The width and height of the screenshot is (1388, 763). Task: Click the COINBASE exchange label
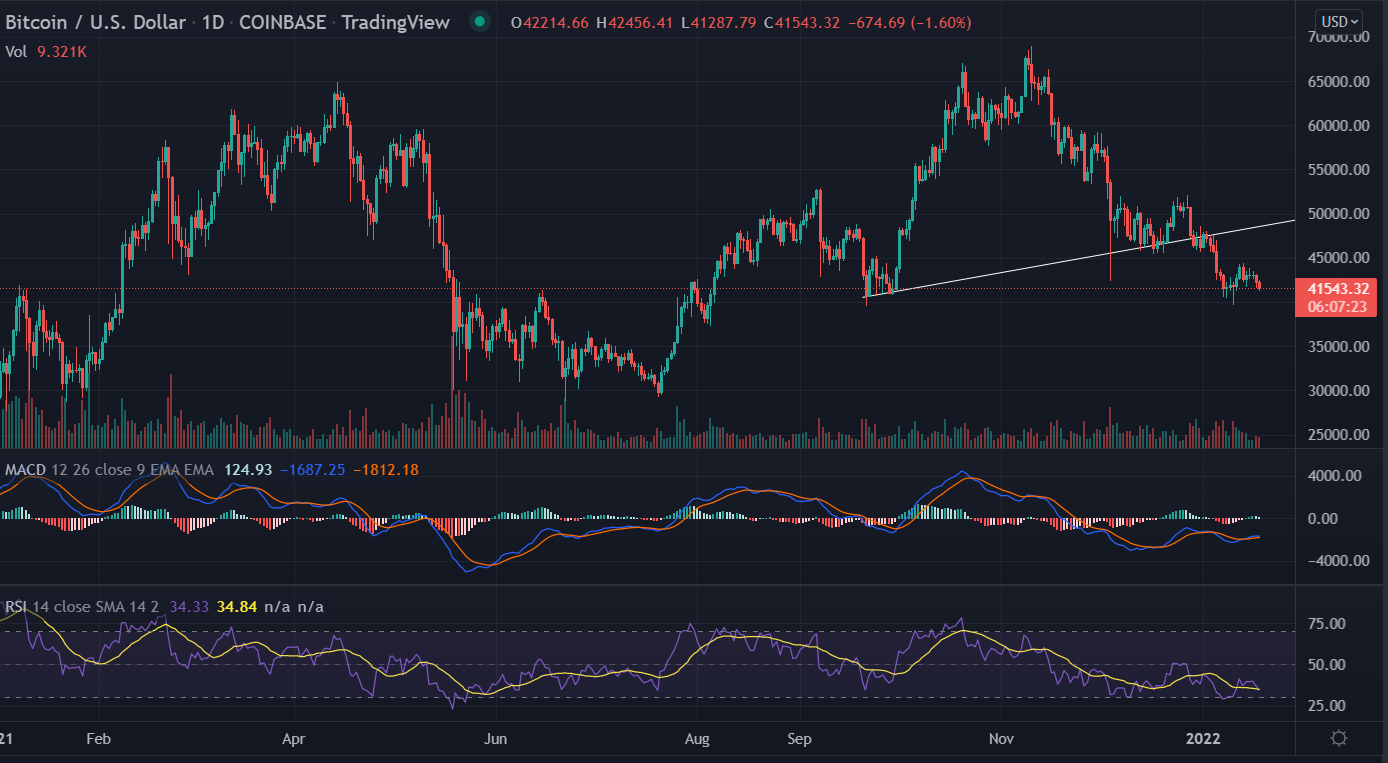click(x=282, y=22)
